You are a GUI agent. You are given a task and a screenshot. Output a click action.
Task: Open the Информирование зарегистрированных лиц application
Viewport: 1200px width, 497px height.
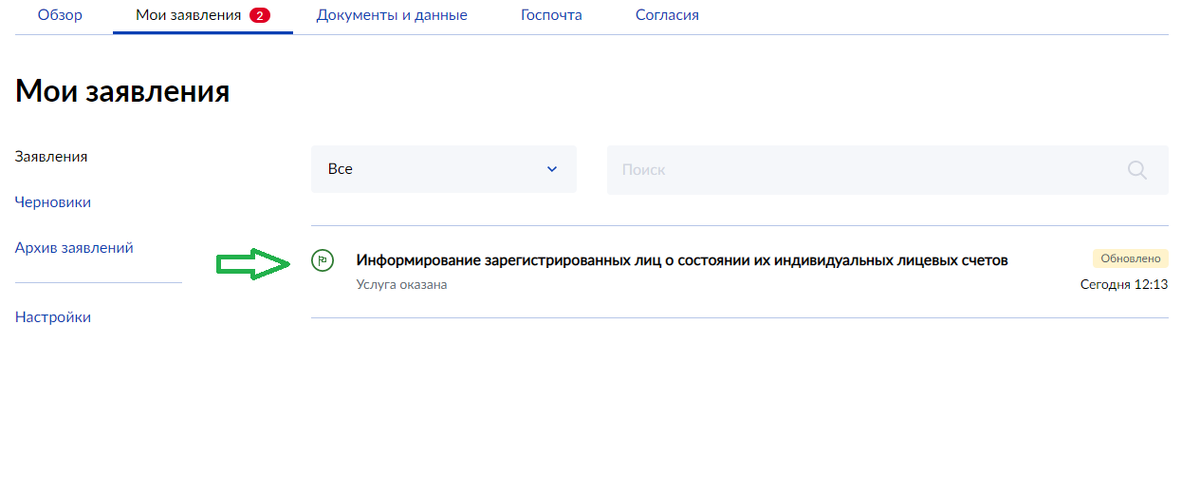682,260
